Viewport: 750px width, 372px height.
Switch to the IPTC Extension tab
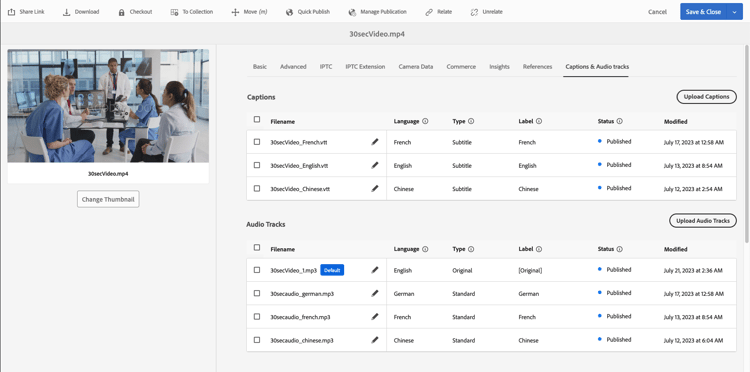(x=365, y=66)
